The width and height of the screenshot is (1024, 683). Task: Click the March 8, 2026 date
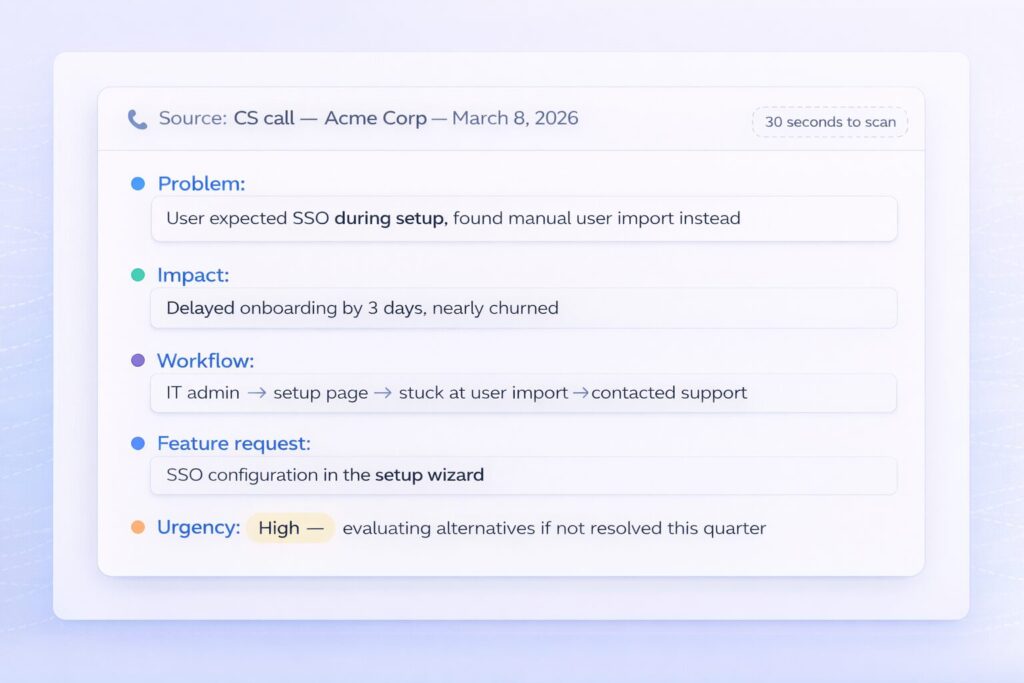pos(514,118)
